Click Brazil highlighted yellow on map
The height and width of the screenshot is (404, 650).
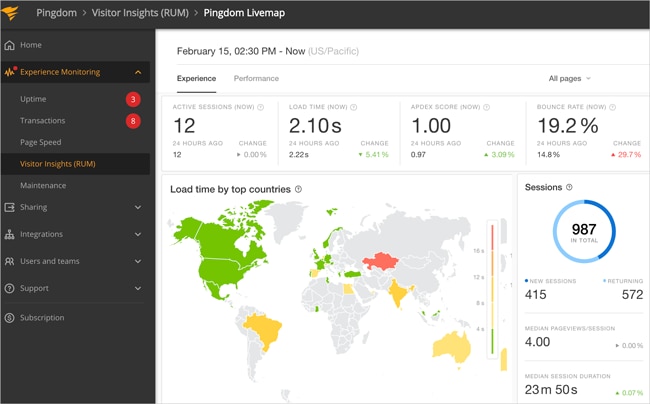(x=264, y=331)
